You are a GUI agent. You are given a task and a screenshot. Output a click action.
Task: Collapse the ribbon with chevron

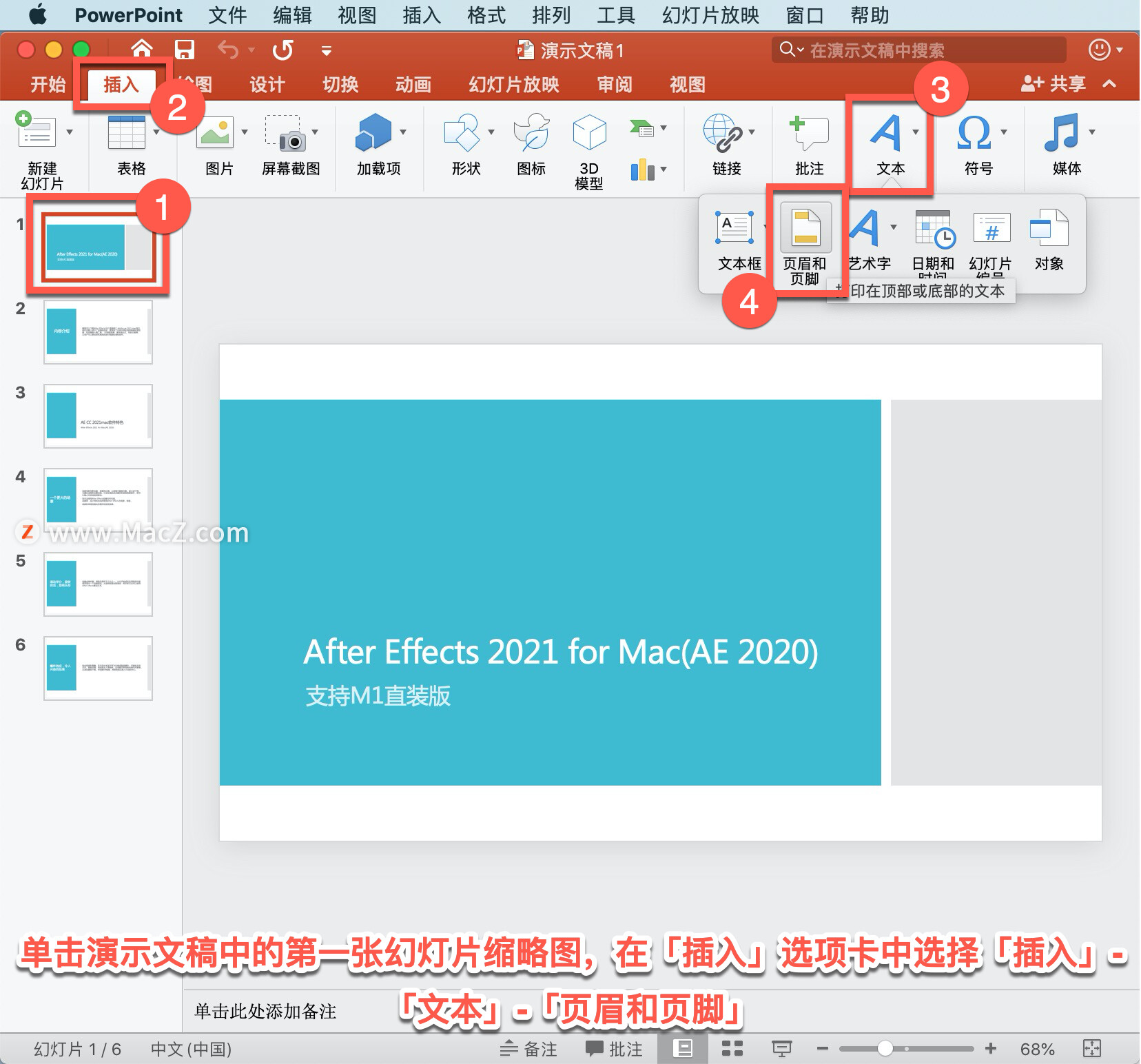[1109, 84]
